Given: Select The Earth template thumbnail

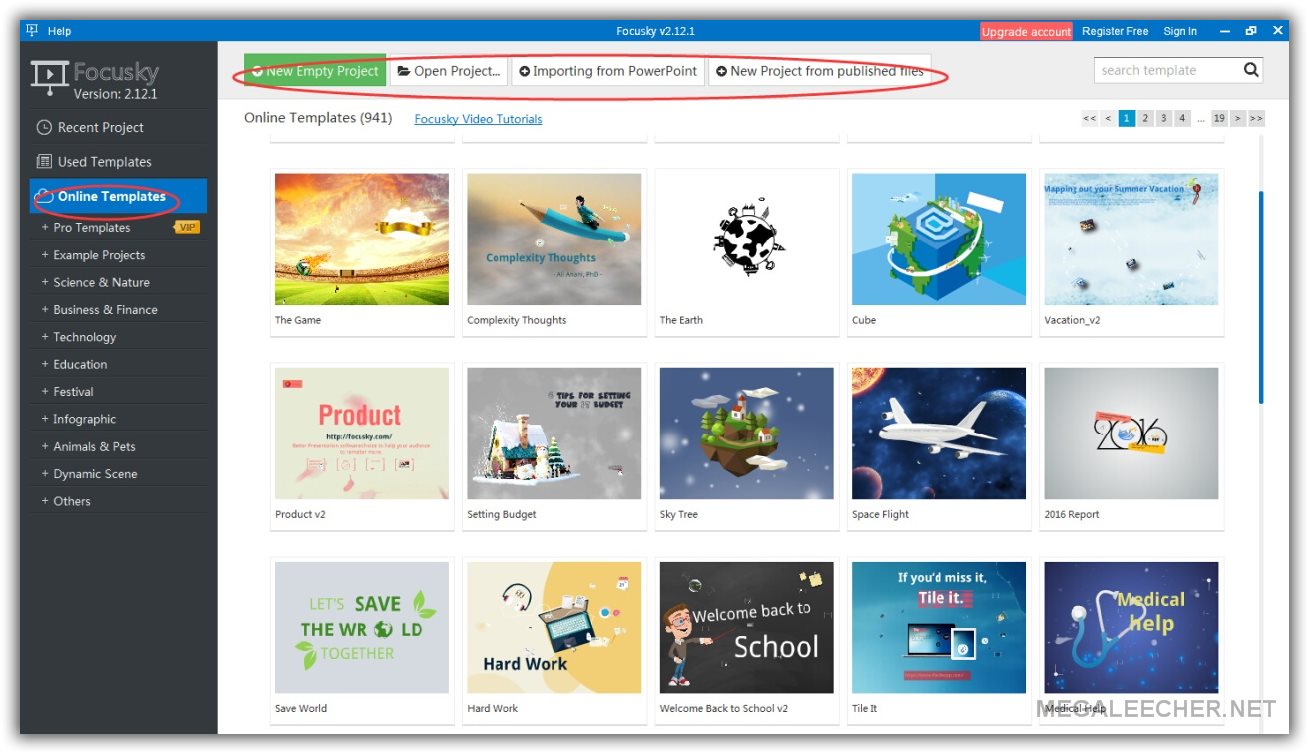Looking at the screenshot, I should click(747, 239).
